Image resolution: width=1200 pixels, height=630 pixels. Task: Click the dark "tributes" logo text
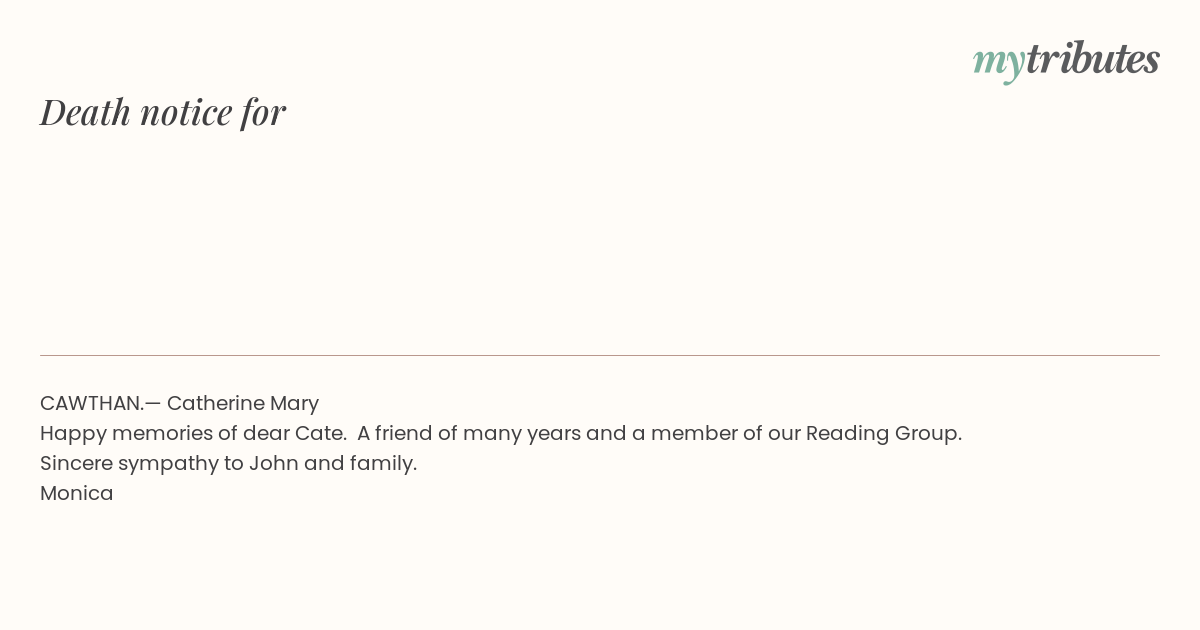point(1093,58)
